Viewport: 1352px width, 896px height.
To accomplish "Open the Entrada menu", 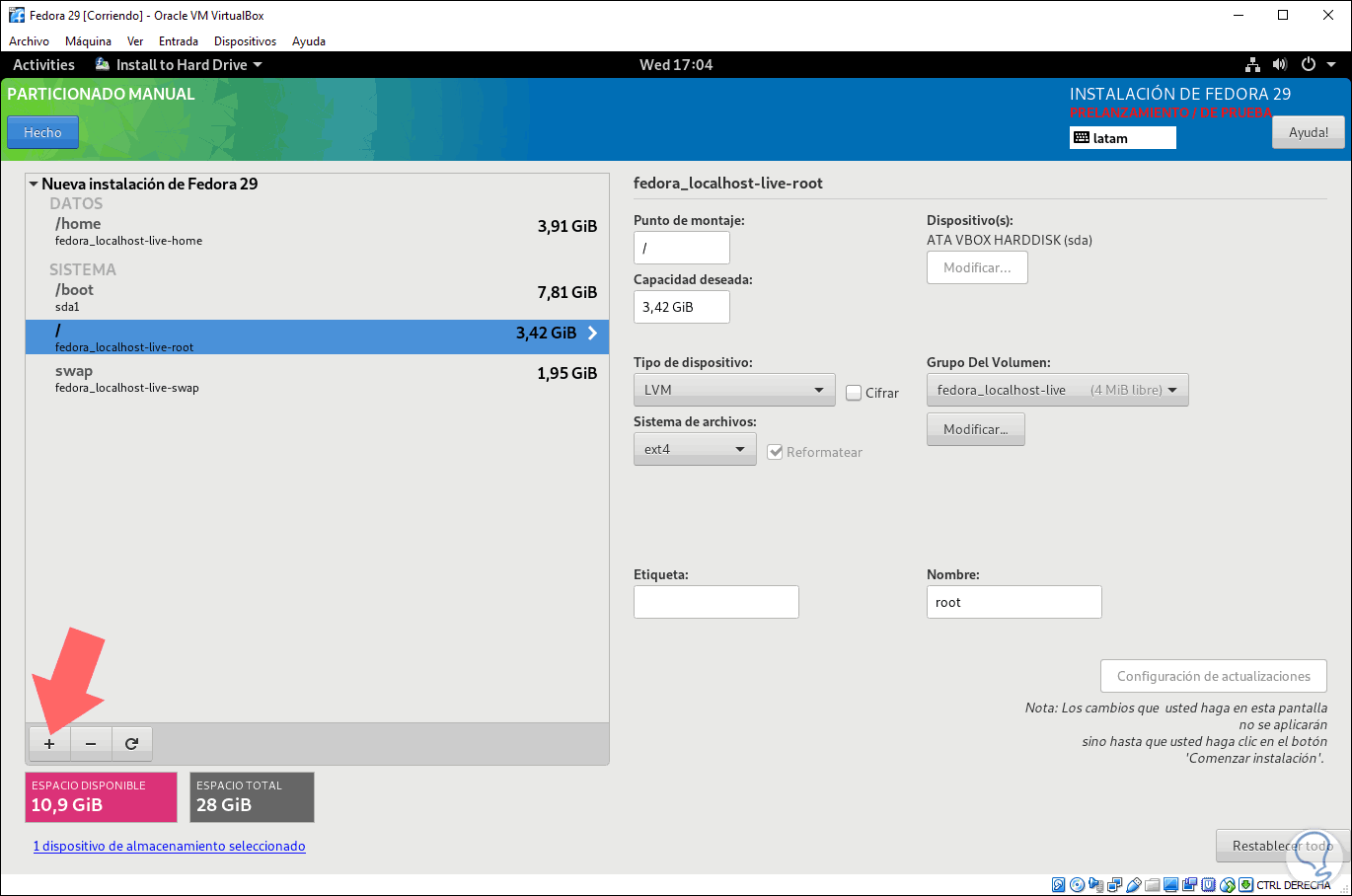I will 179,41.
